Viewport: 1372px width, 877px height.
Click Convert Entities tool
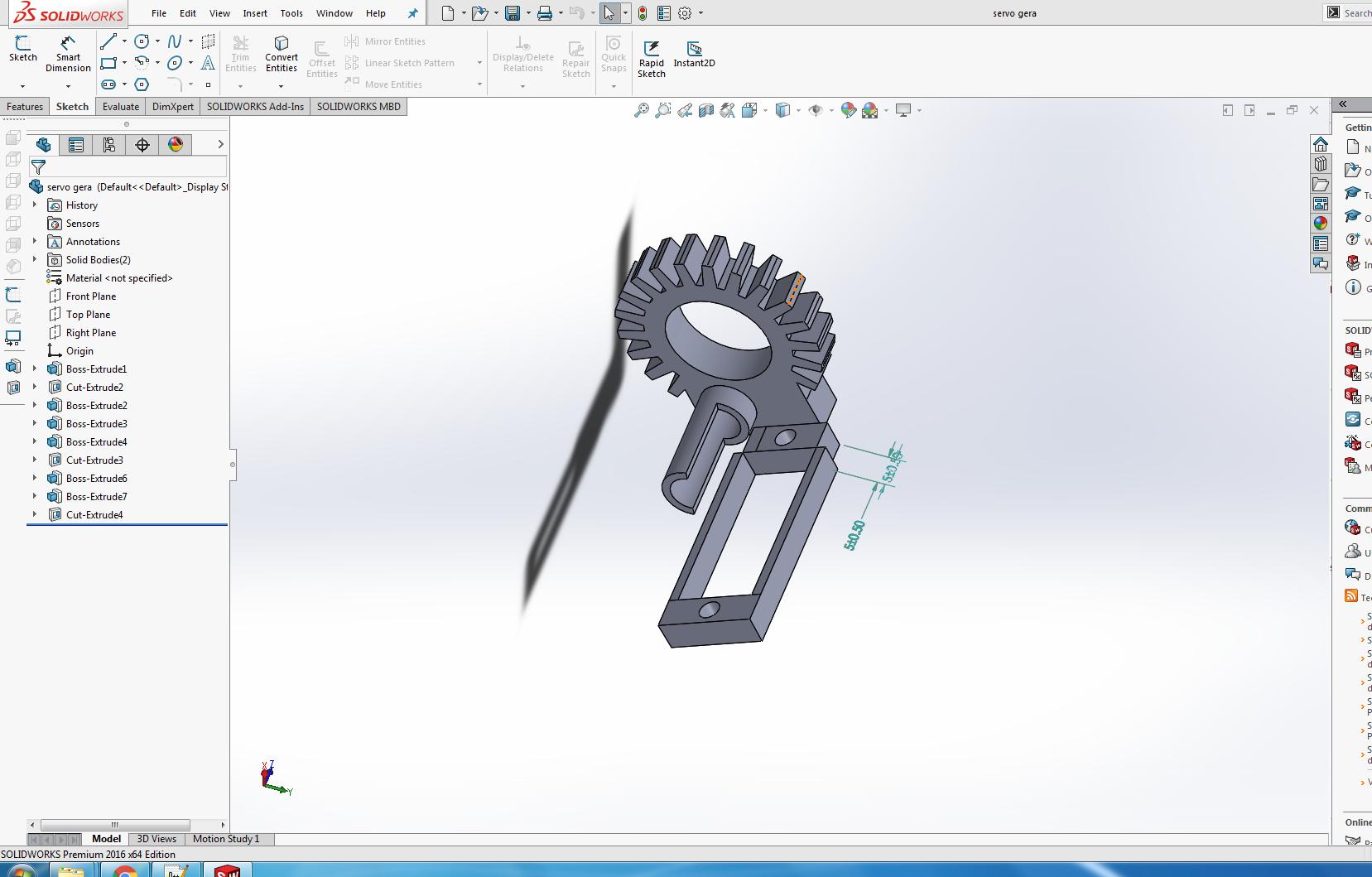(282, 54)
